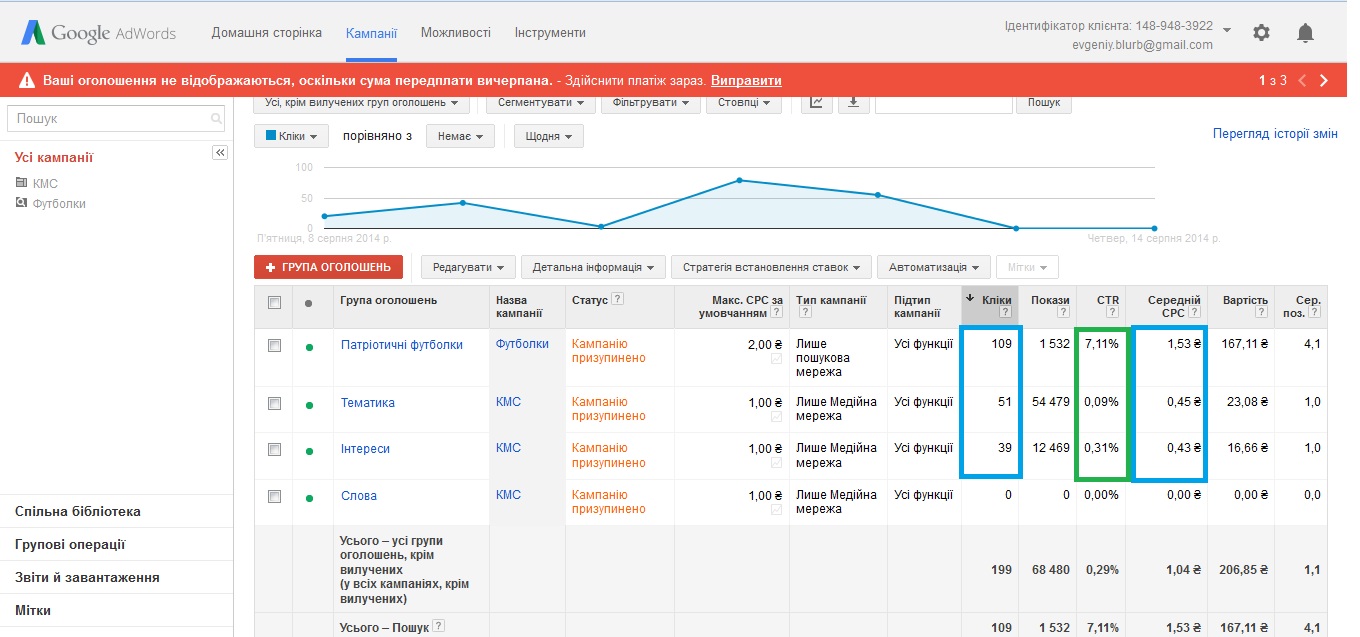The width and height of the screenshot is (1360, 637).
Task: Open the Детальна інформація dropdown
Action: point(593,267)
